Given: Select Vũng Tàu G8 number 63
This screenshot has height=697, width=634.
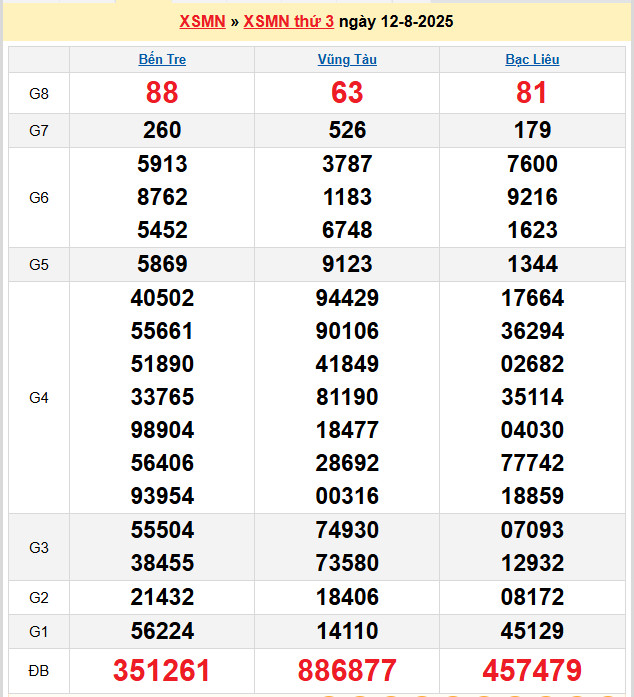Looking at the screenshot, I should click(347, 92).
